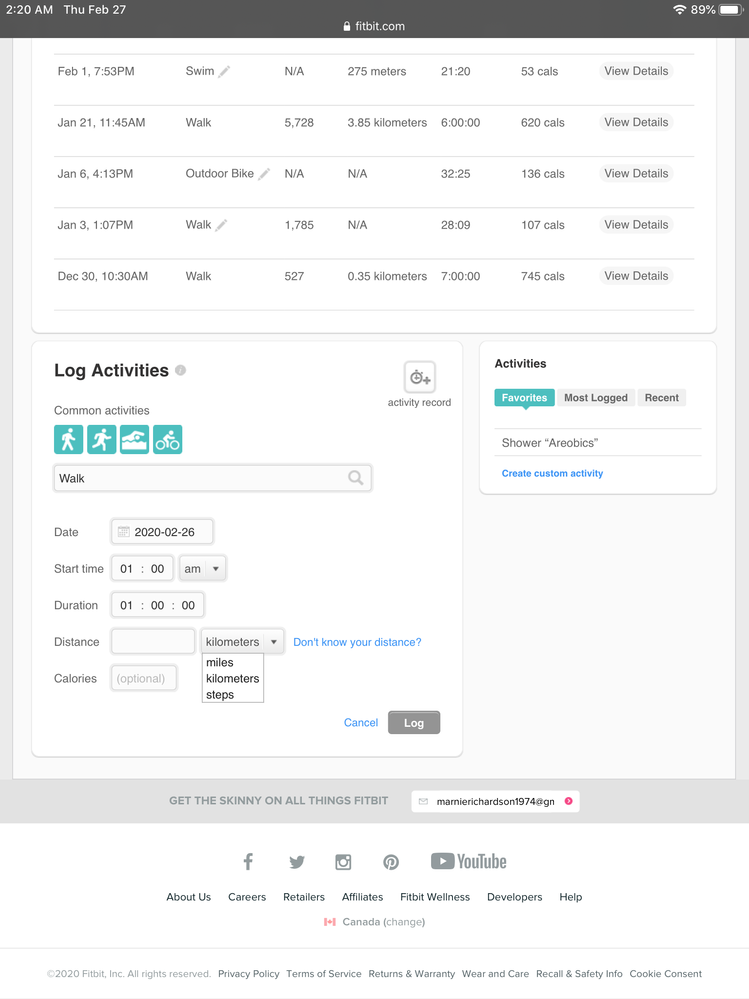Open the Affiliates footer link

(362, 897)
